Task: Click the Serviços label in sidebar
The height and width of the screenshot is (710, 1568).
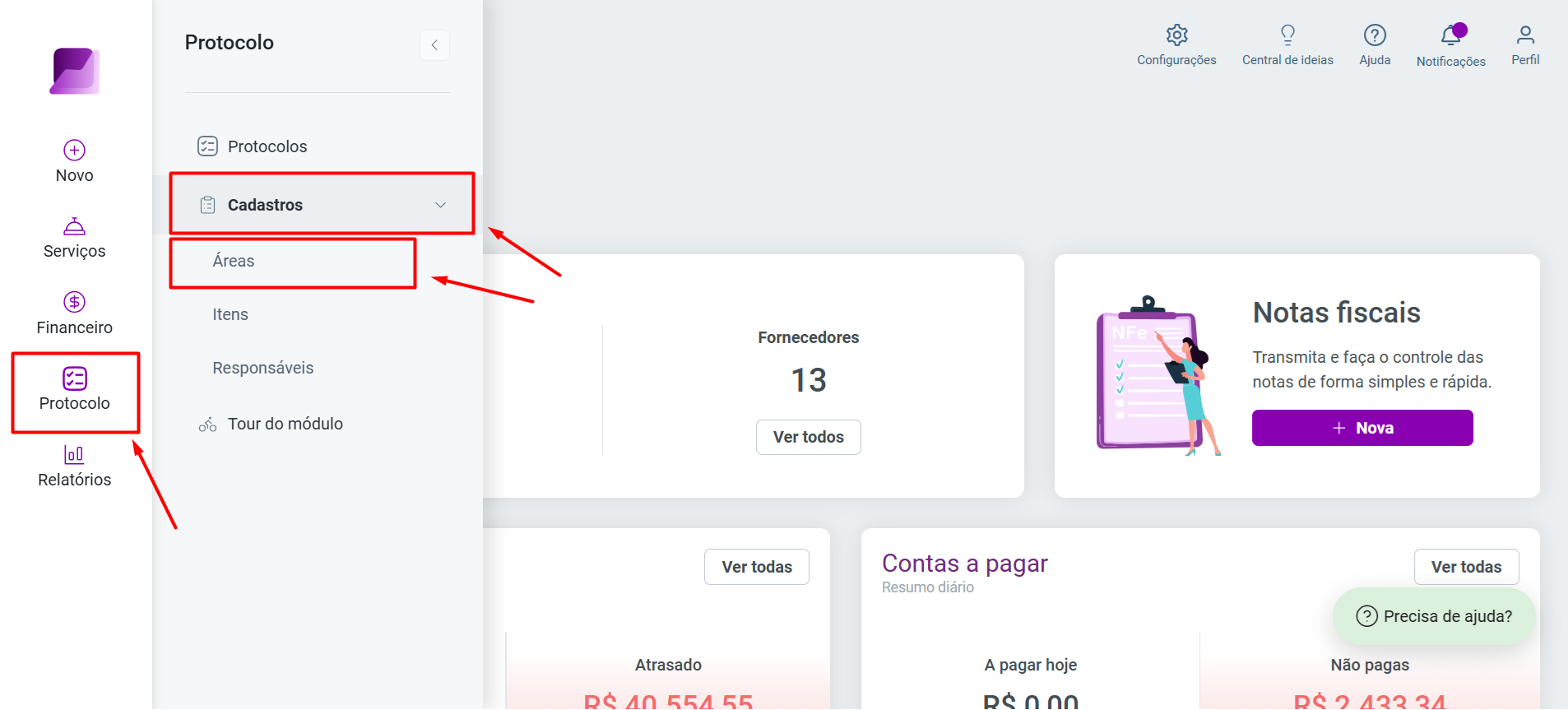Action: point(75,251)
